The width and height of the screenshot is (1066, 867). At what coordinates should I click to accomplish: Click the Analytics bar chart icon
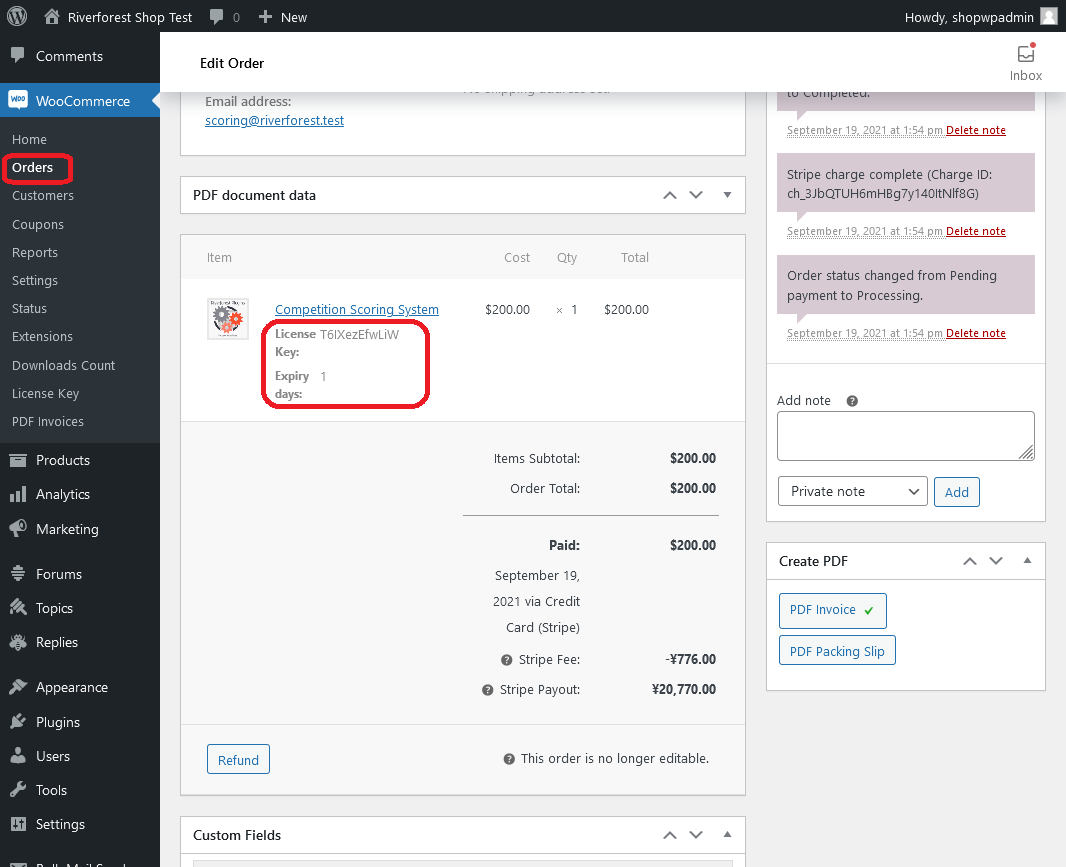18,494
